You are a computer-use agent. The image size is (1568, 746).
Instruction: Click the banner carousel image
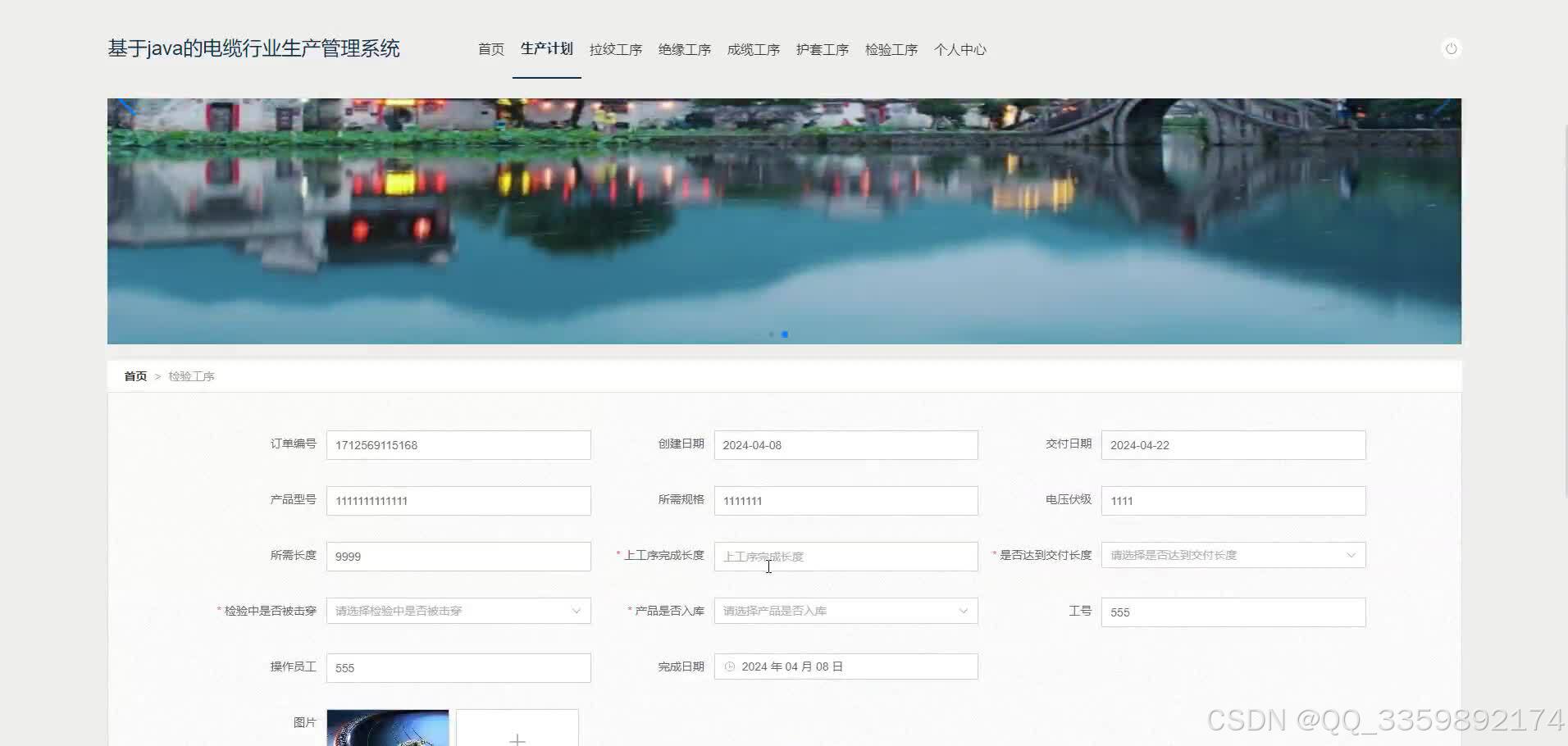(784, 221)
